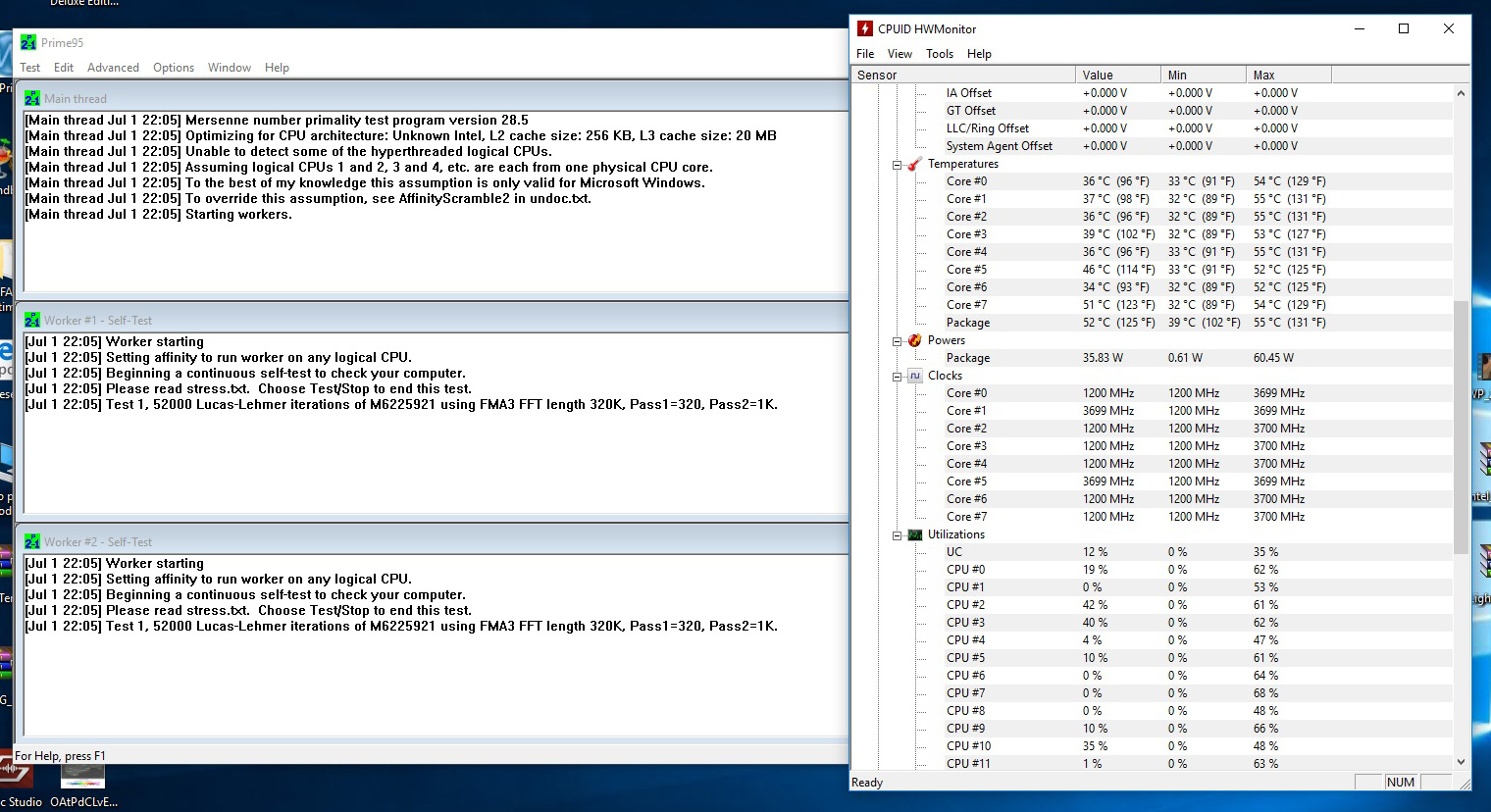Click the Temperatures thermometer icon
This screenshot has width=1491, height=812.
click(x=914, y=164)
